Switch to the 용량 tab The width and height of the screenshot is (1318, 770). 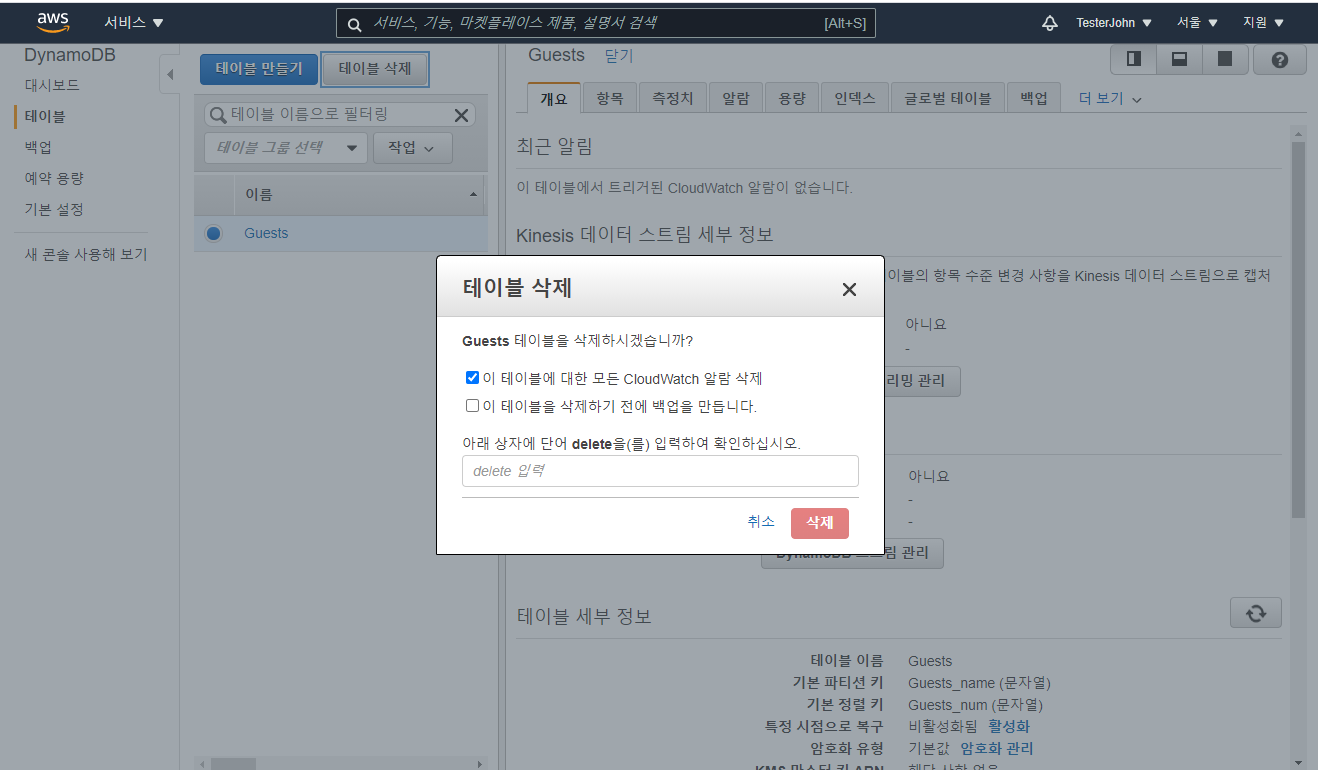coord(792,98)
